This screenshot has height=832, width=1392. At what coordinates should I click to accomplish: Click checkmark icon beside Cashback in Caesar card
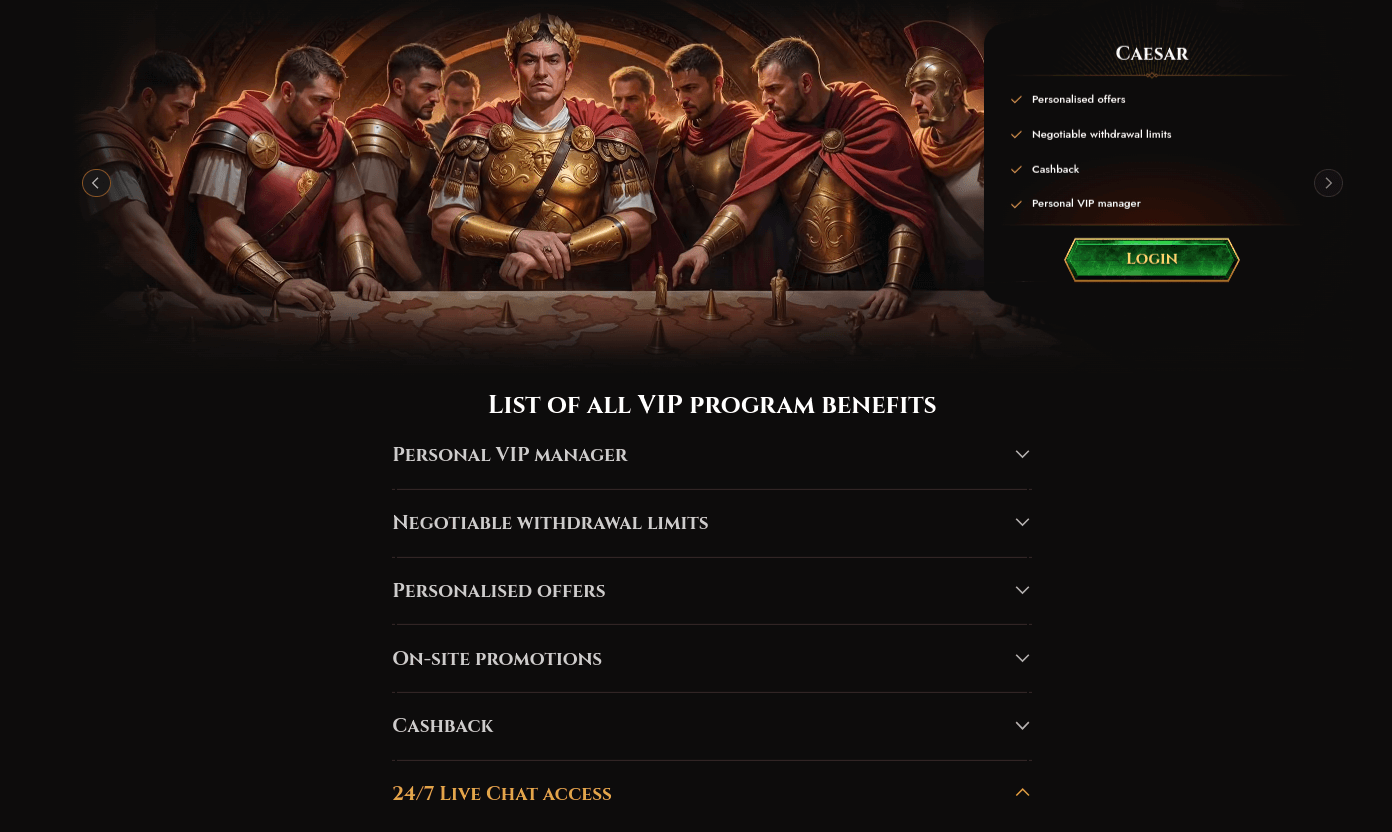click(1016, 170)
